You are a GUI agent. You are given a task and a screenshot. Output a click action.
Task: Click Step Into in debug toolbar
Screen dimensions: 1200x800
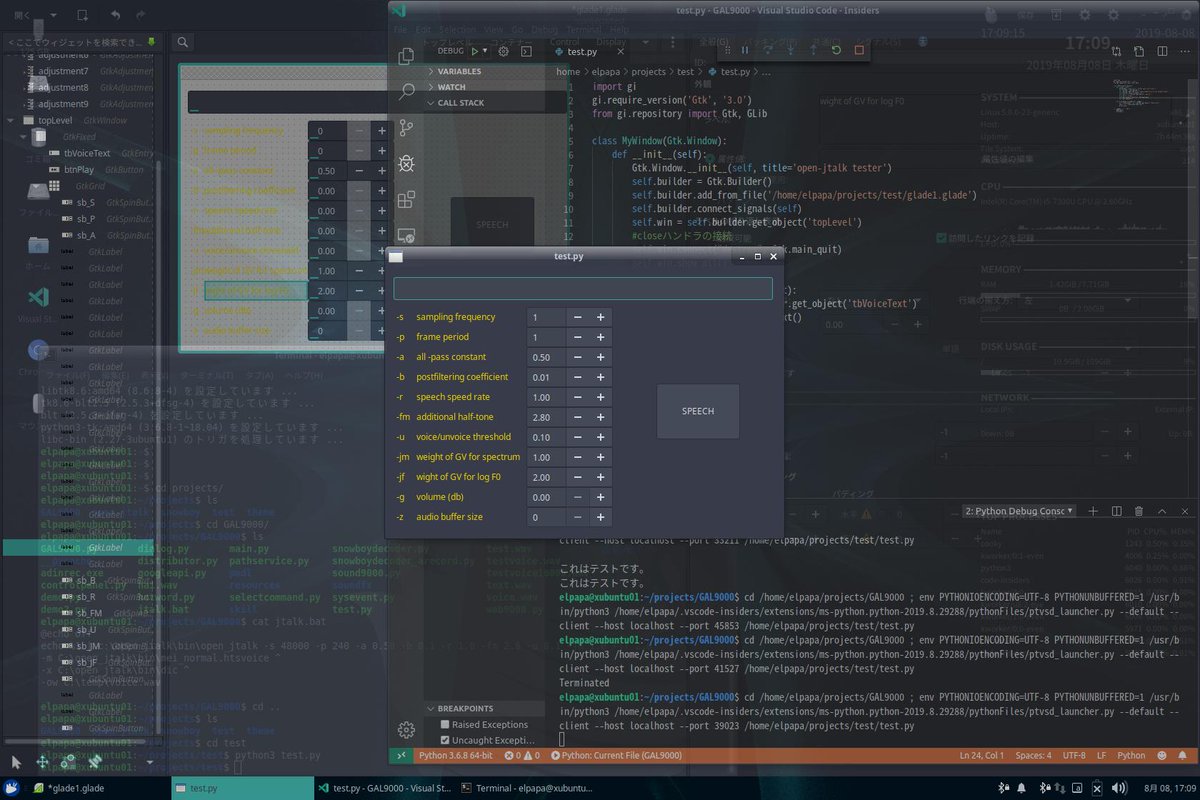click(791, 50)
